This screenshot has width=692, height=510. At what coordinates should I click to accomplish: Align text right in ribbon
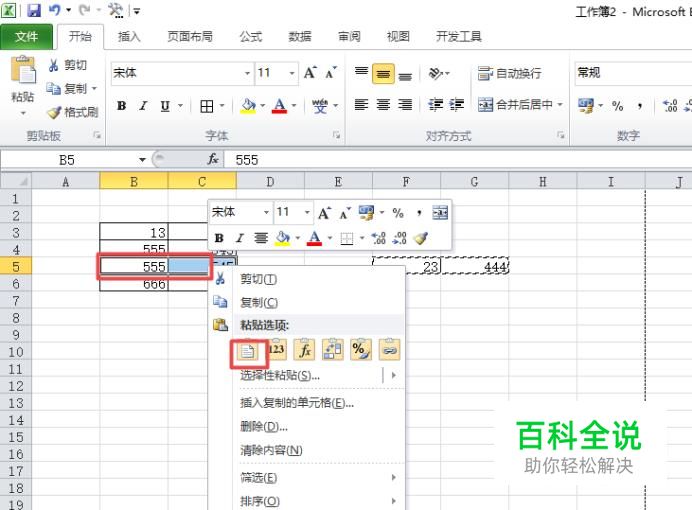point(405,105)
